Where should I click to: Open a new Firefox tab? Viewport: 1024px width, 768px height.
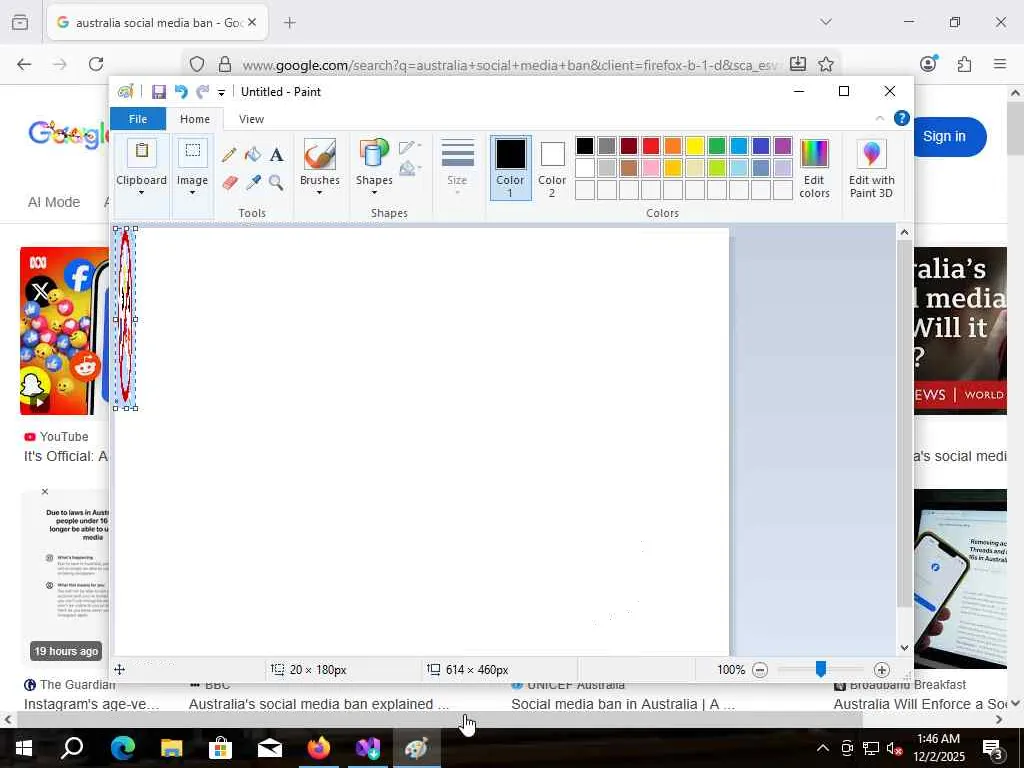click(x=290, y=23)
